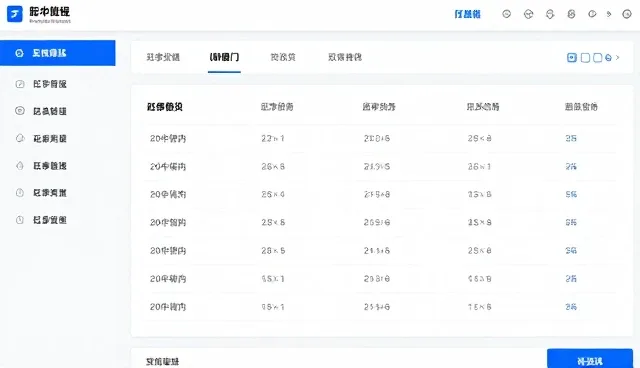640x368 pixels.
Task: Click the square edit icon in the sidebar
Action: [20, 84]
